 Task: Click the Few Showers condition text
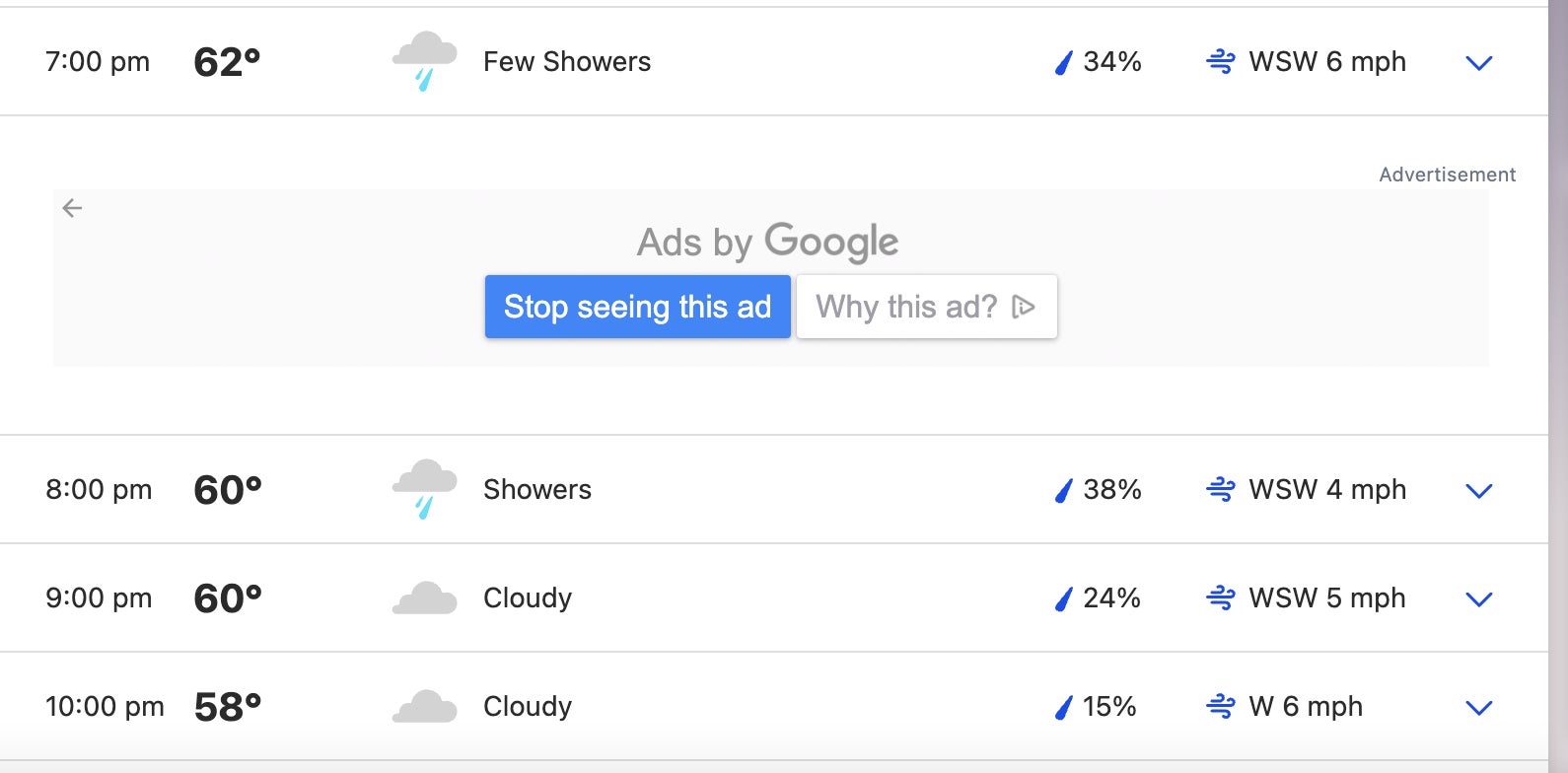[567, 62]
